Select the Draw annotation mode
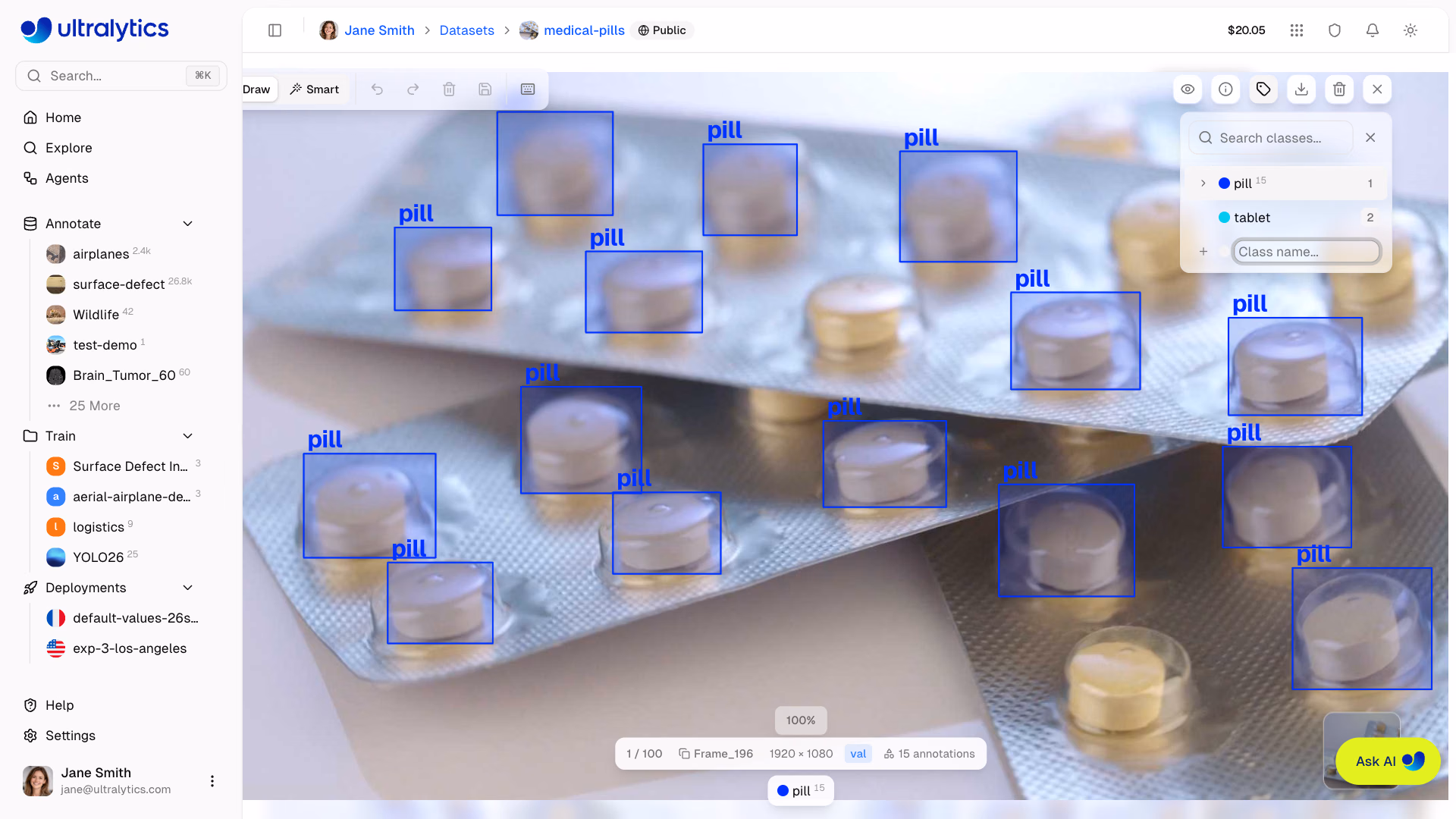Screen dimensions: 1456x819 (259, 89)
